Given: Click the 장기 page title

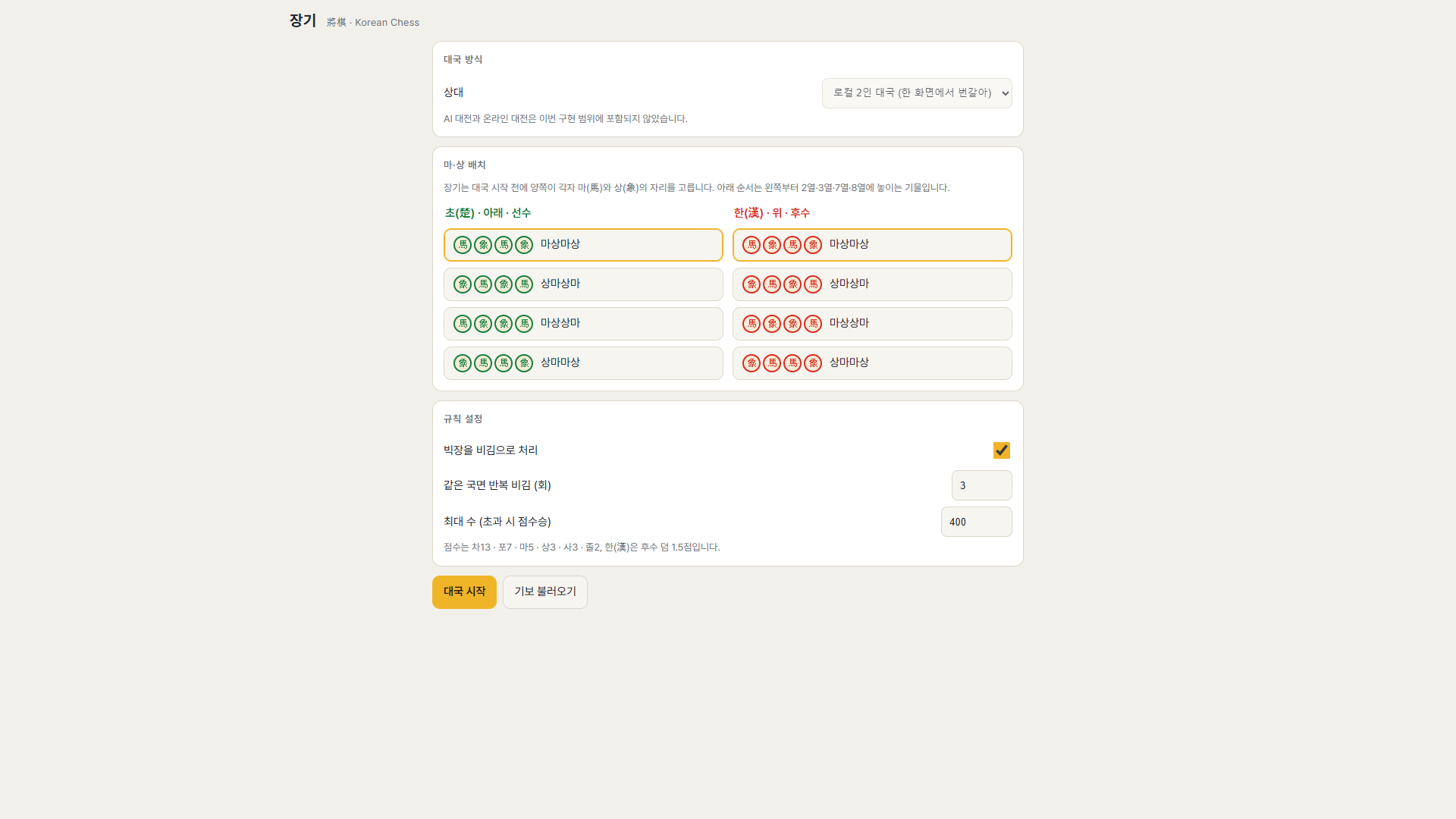Looking at the screenshot, I should click(x=303, y=20).
